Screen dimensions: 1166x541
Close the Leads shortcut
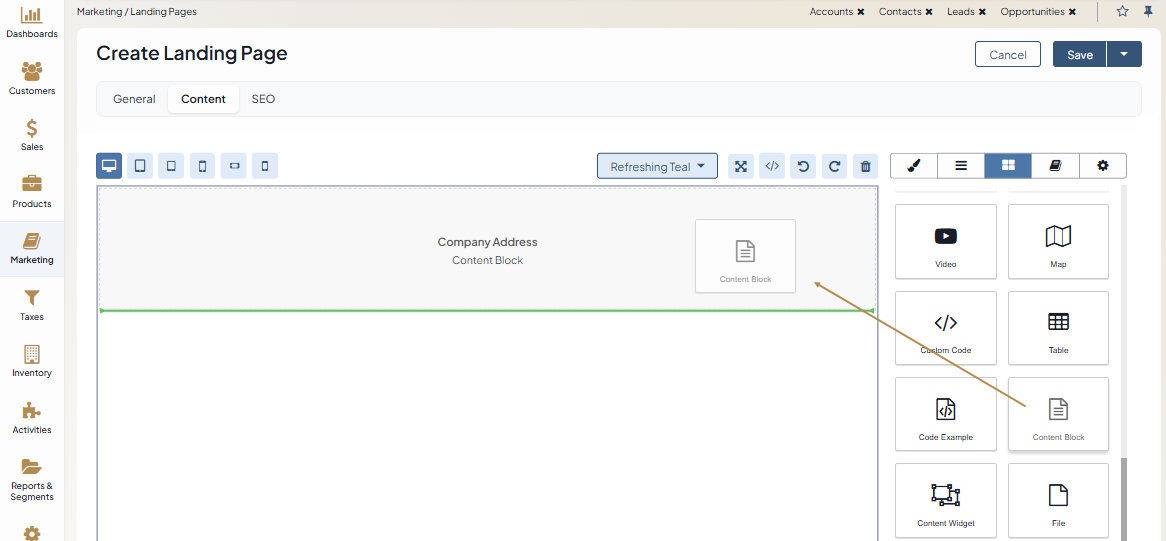point(982,12)
